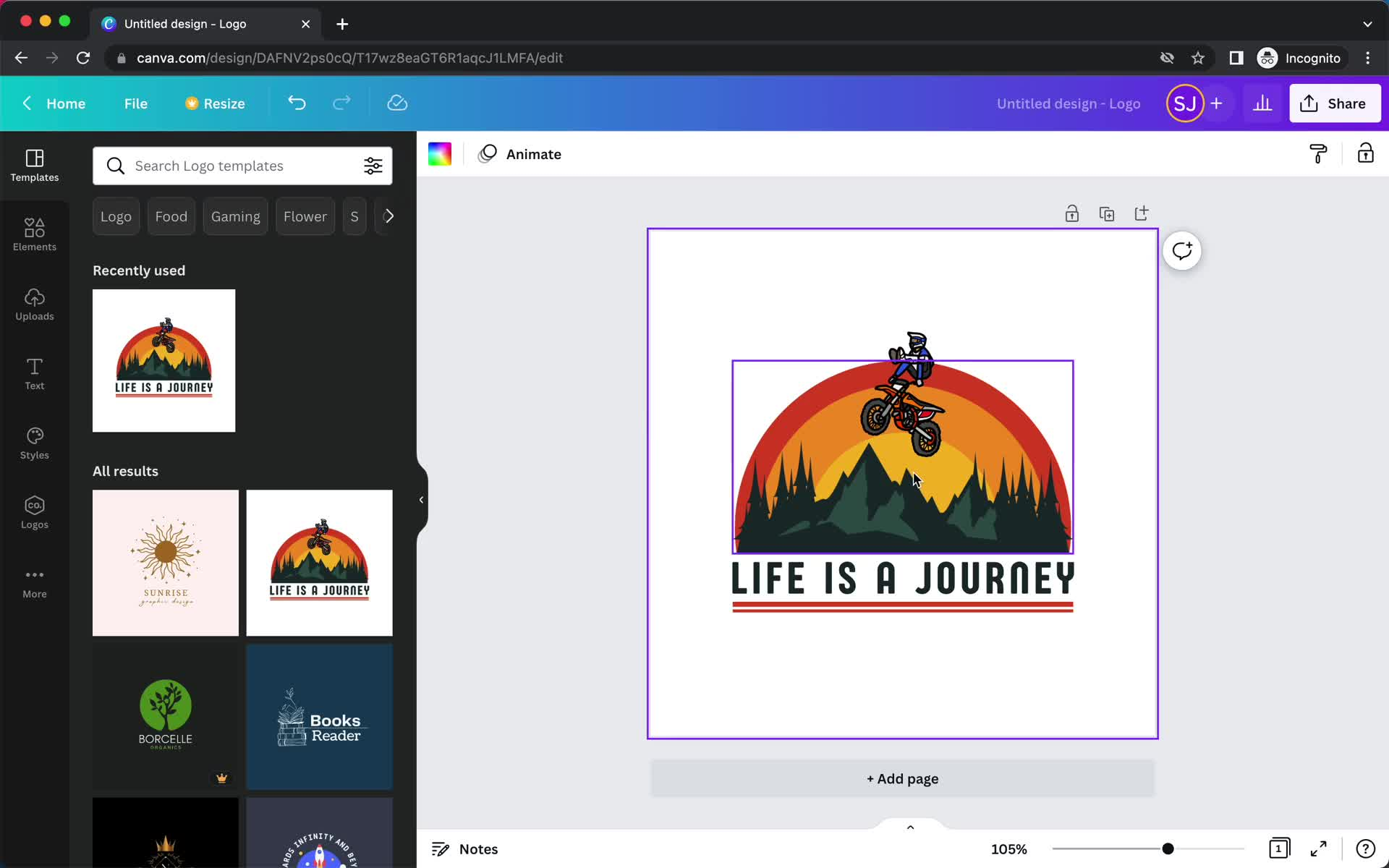The image size is (1389, 868).
Task: Open the SJ profile avatar
Action: pyautogui.click(x=1184, y=103)
